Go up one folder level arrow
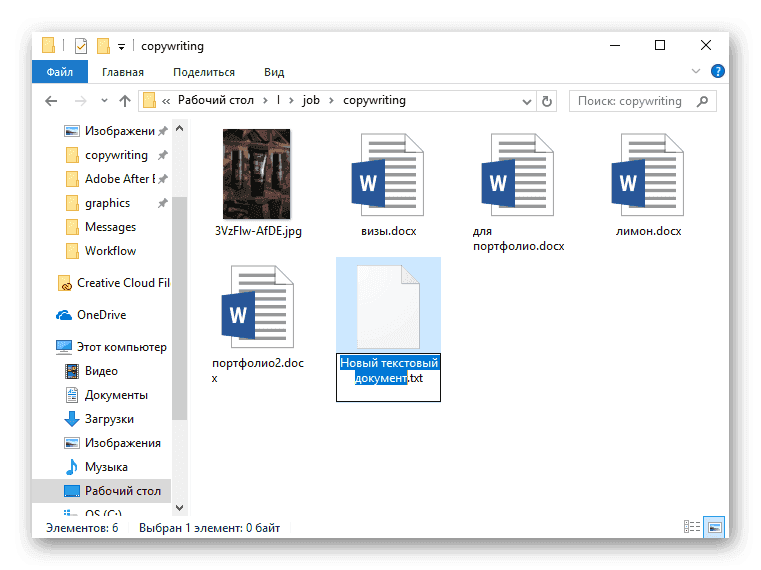This screenshot has height=570, width=761. (x=125, y=101)
